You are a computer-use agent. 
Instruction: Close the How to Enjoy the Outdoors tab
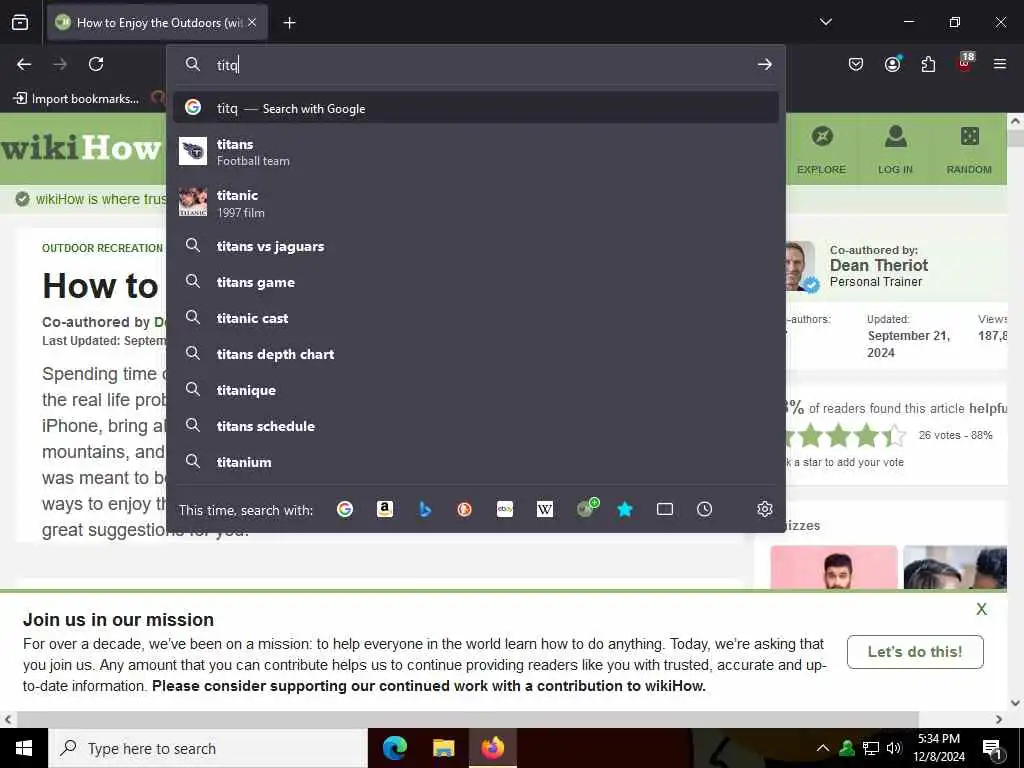coord(252,22)
